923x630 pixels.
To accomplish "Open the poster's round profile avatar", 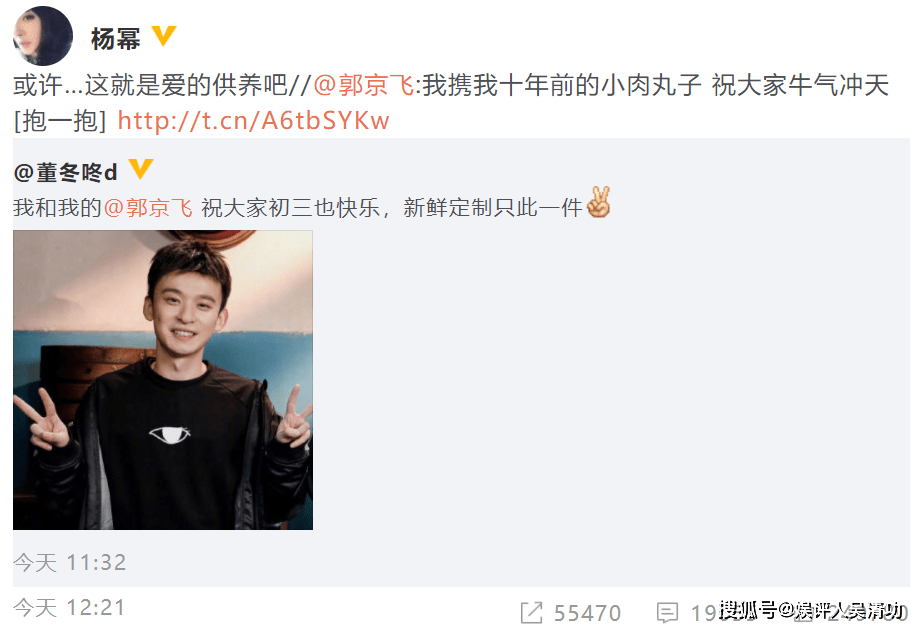I will pyautogui.click(x=43, y=36).
